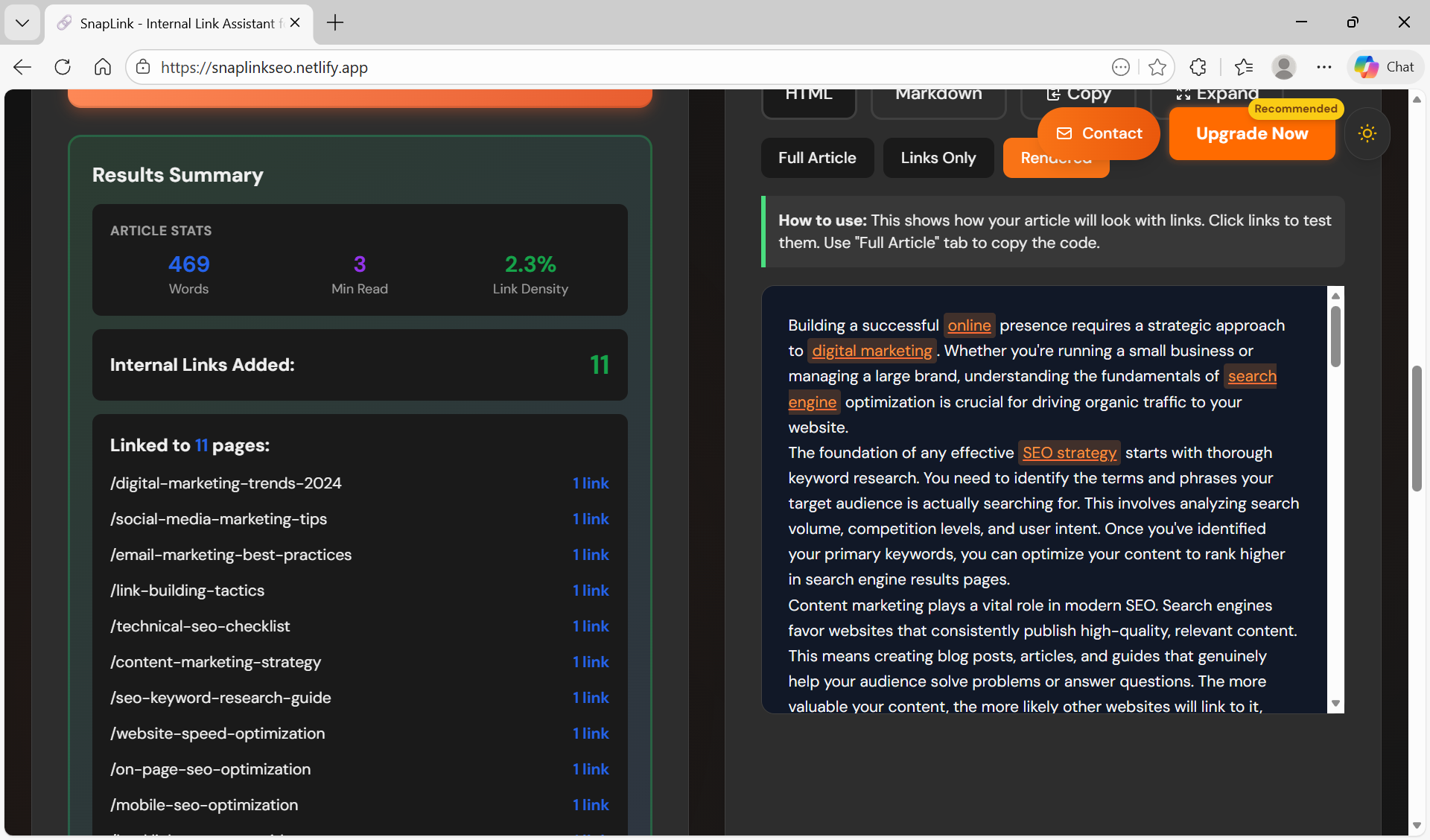This screenshot has width=1430, height=840.
Task: Click the browser refresh icon
Action: (x=63, y=67)
